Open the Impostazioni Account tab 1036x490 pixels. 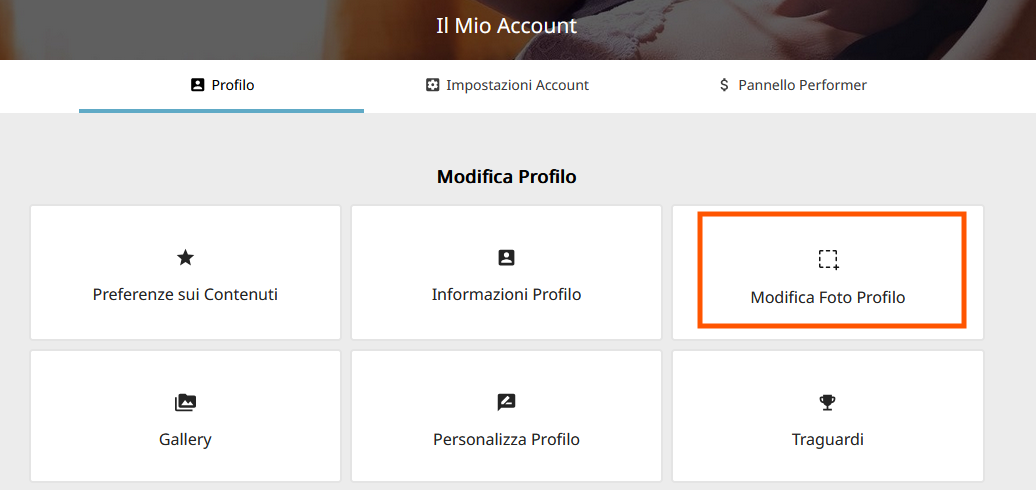pos(507,86)
